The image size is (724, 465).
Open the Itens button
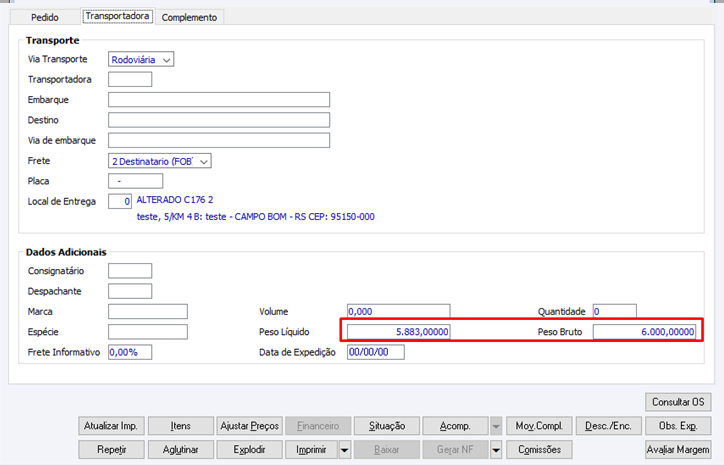tap(181, 426)
